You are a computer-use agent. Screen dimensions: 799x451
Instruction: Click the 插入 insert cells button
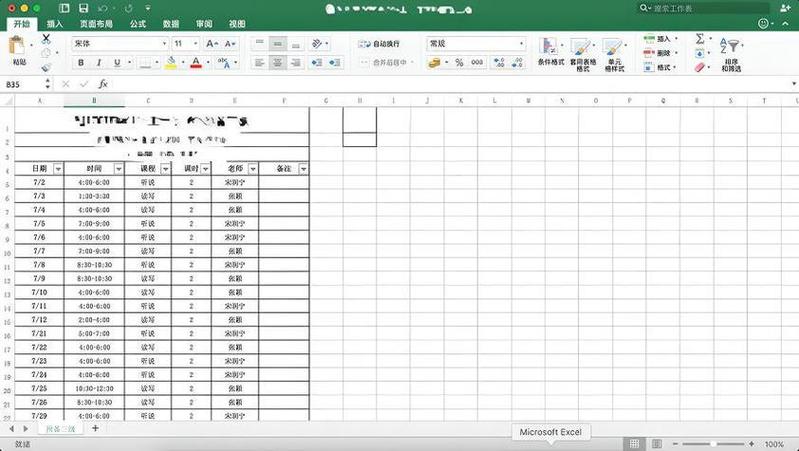point(658,39)
